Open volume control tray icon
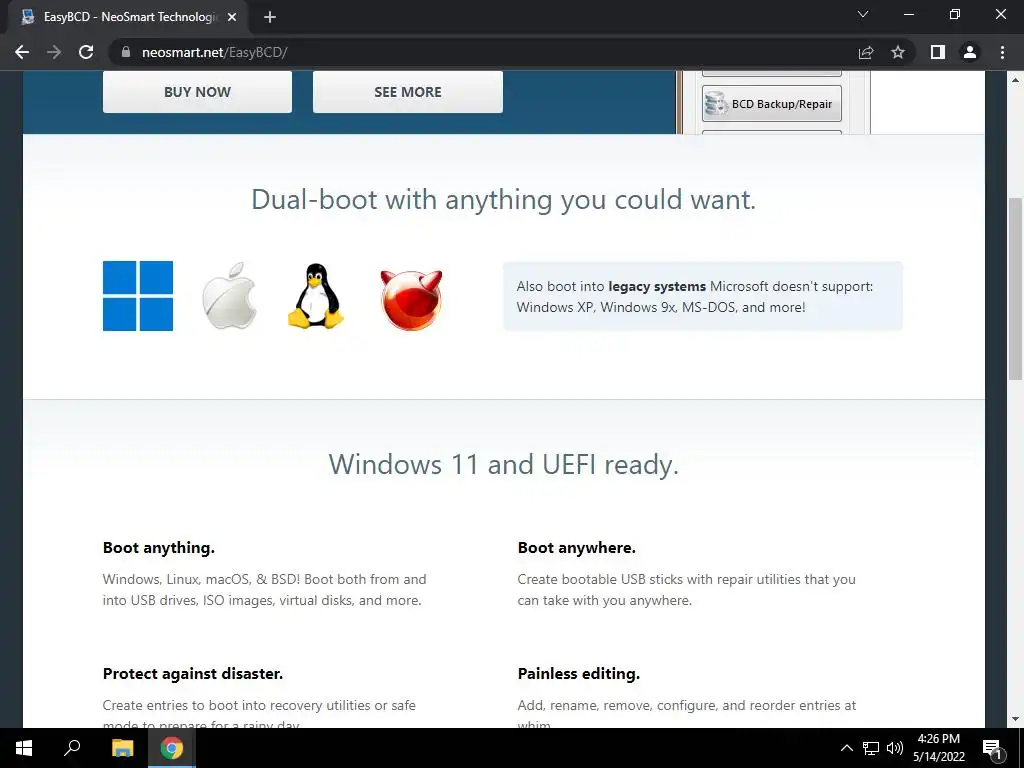The image size is (1024, 768). [x=895, y=748]
